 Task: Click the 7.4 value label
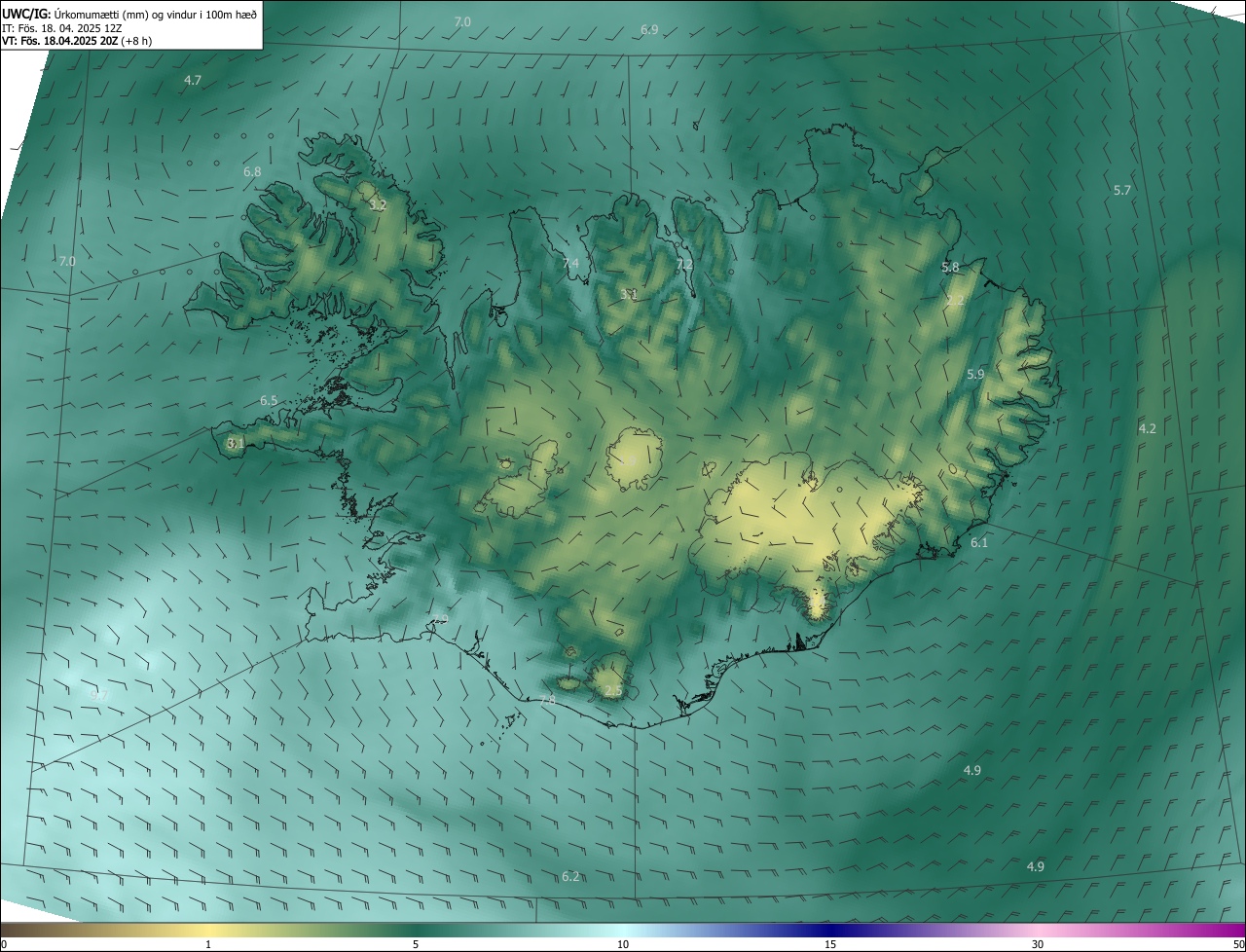tap(570, 264)
